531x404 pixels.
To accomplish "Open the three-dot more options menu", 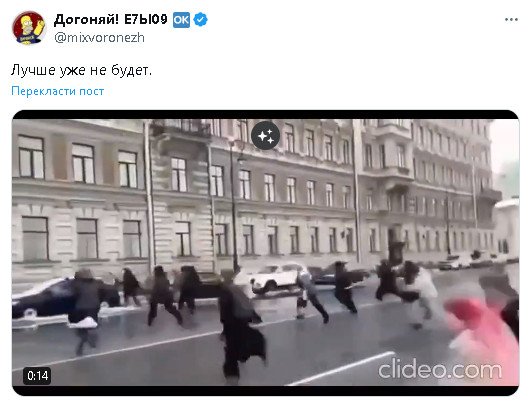I will 511,20.
